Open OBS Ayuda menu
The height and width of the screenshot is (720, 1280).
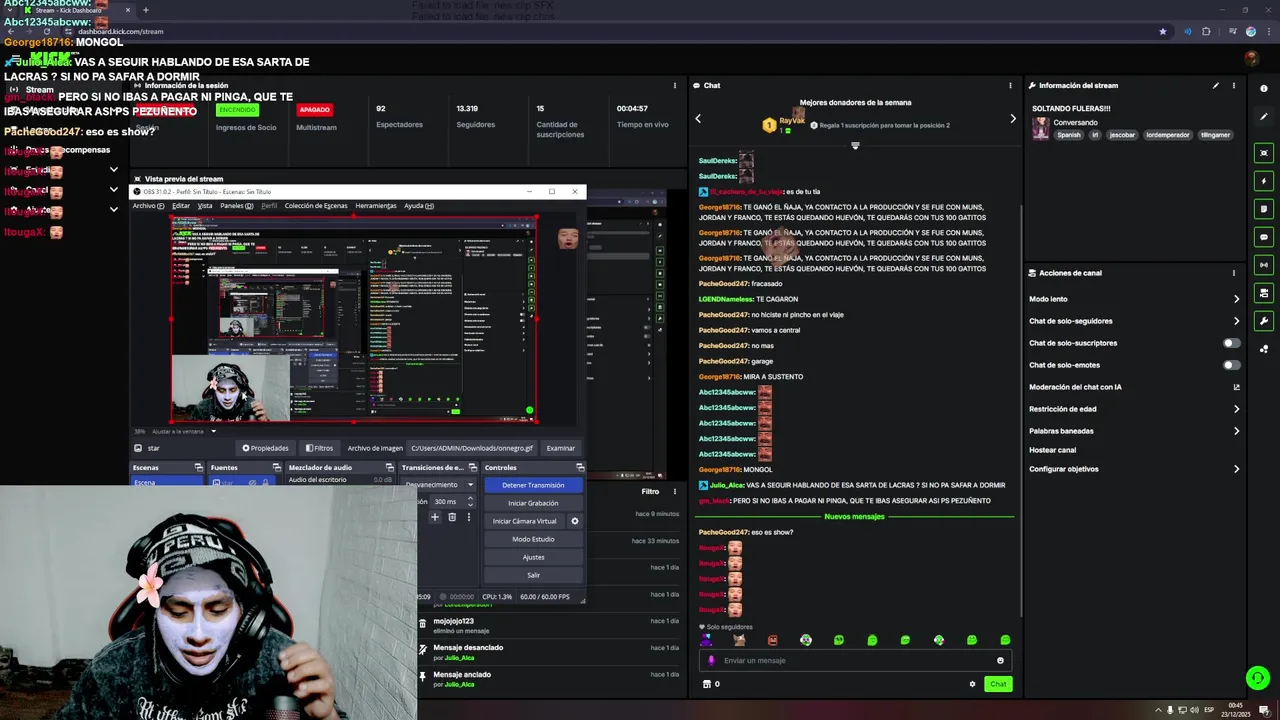[x=419, y=206]
